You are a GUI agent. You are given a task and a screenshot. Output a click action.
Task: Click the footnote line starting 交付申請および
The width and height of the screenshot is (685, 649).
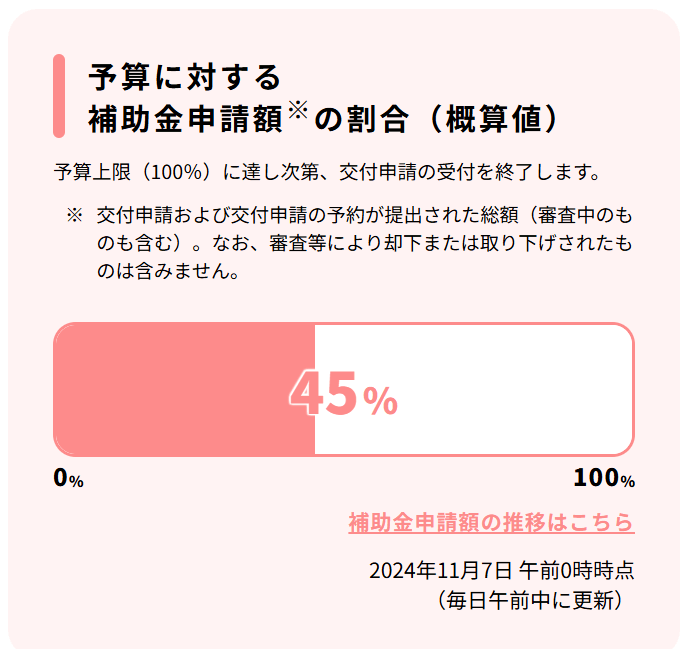pos(364,216)
